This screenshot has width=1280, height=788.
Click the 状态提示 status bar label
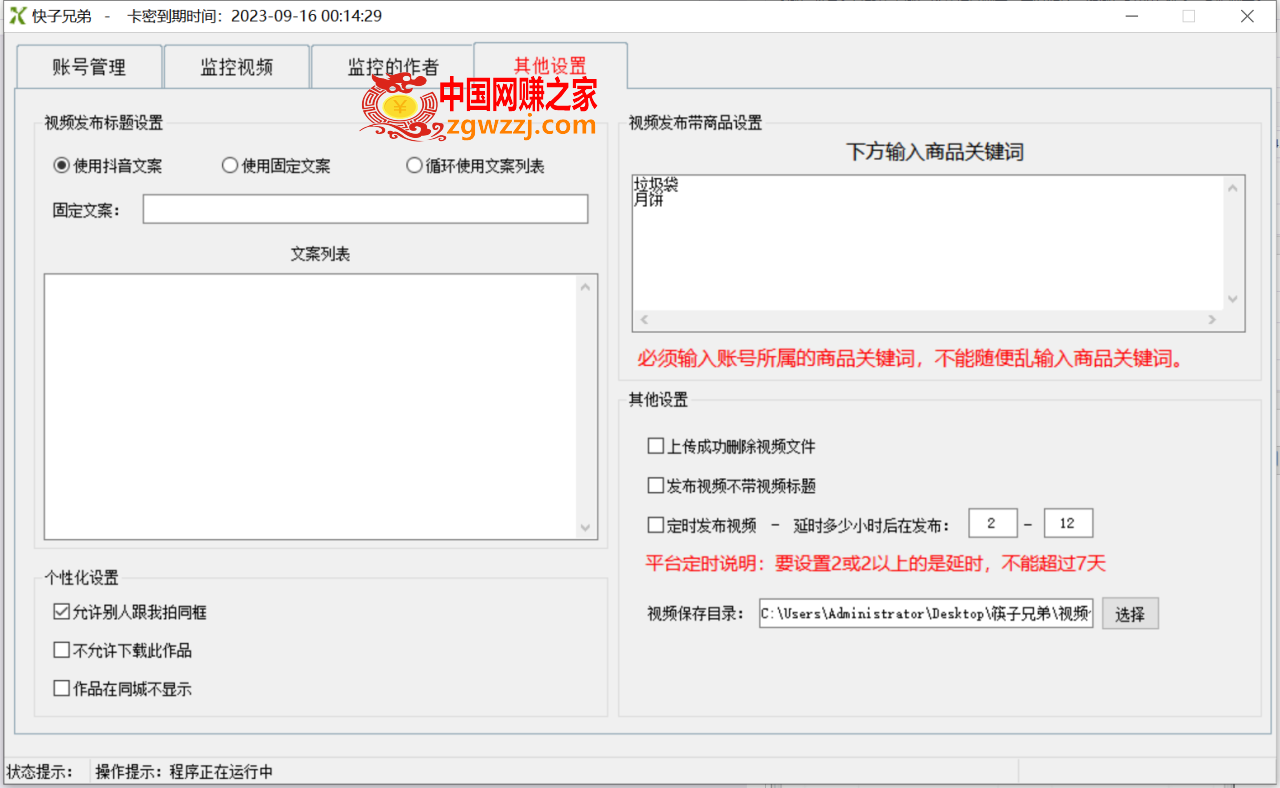(41, 772)
